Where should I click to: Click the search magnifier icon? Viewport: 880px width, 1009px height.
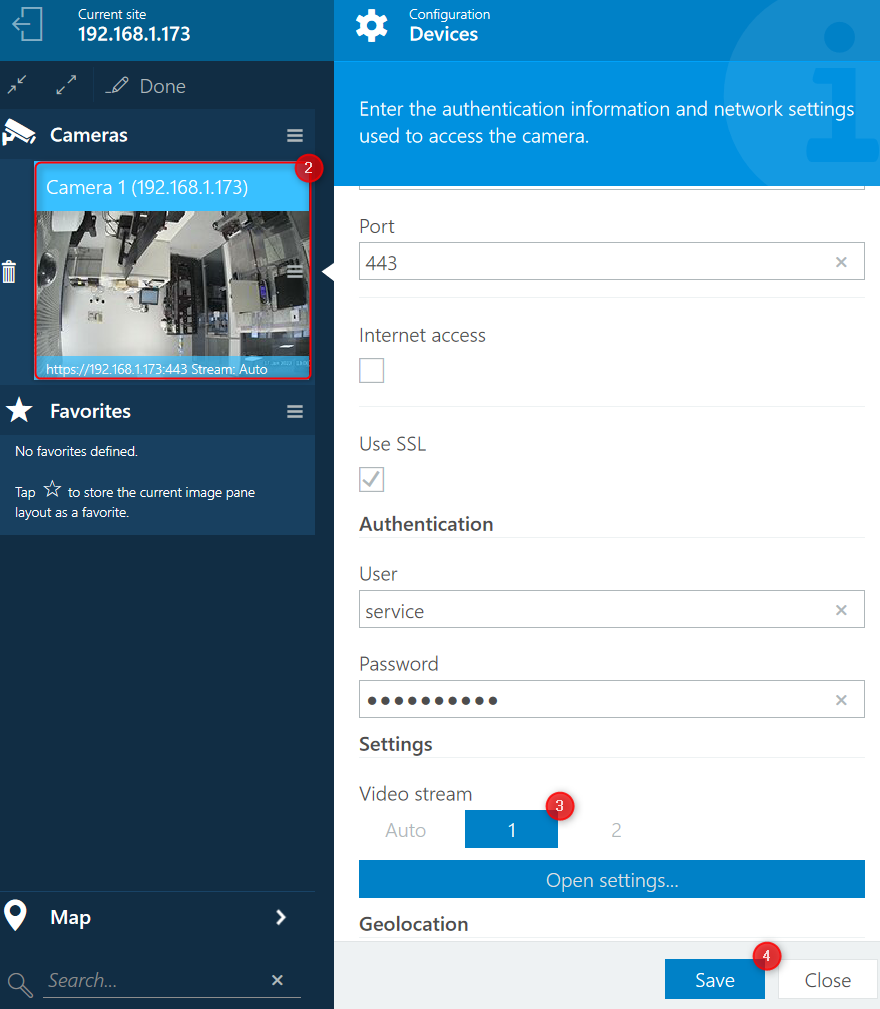pos(20,984)
